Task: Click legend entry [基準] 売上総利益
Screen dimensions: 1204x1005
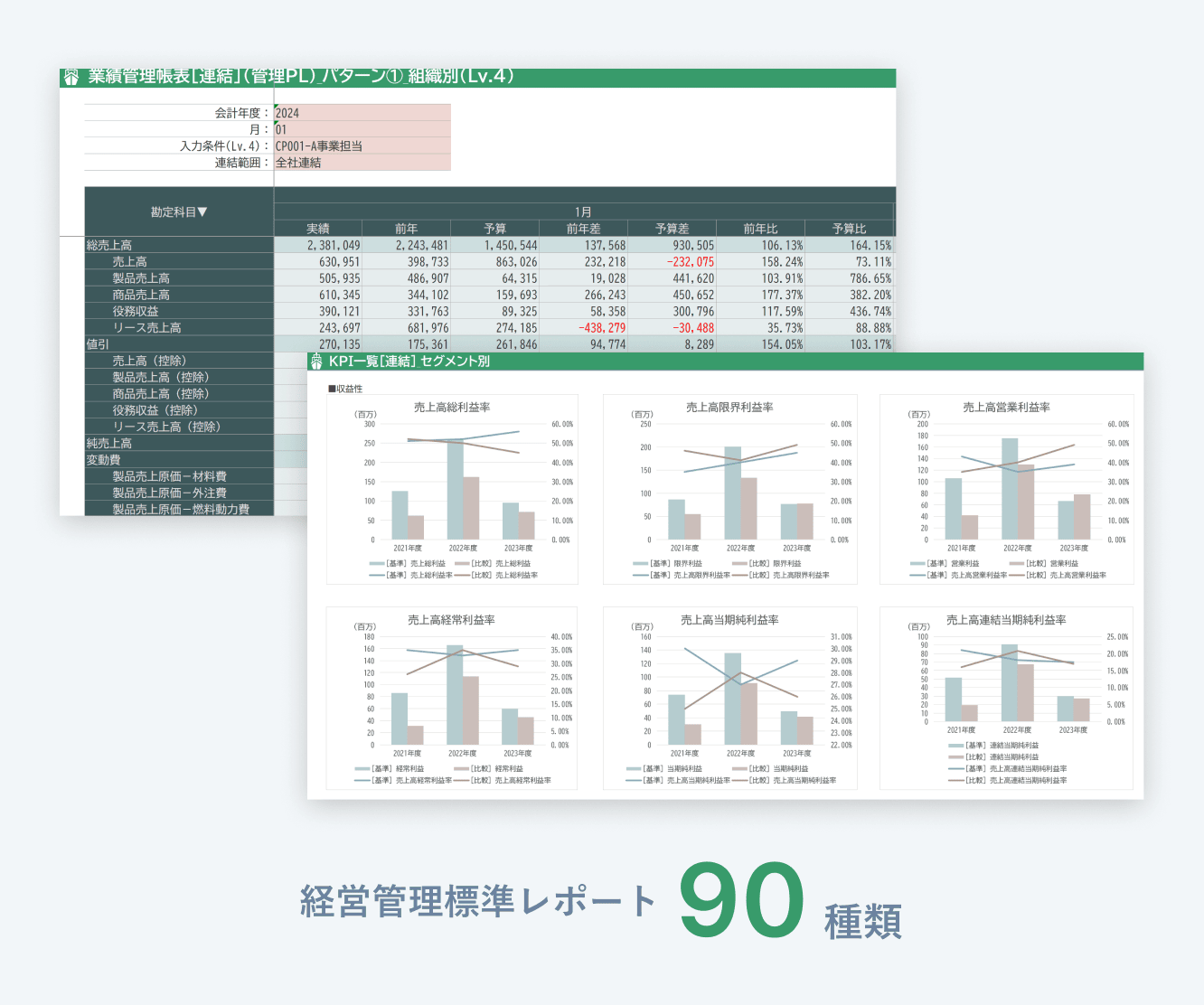Action: point(408,563)
